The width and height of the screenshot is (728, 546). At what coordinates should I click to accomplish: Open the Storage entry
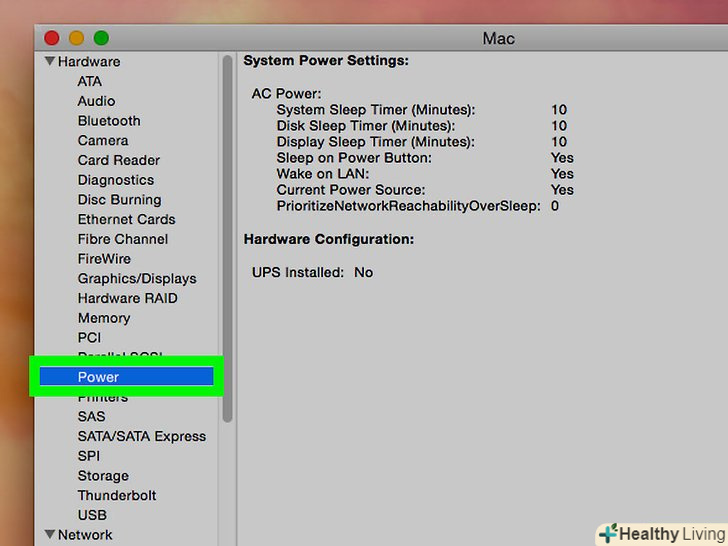pos(103,476)
